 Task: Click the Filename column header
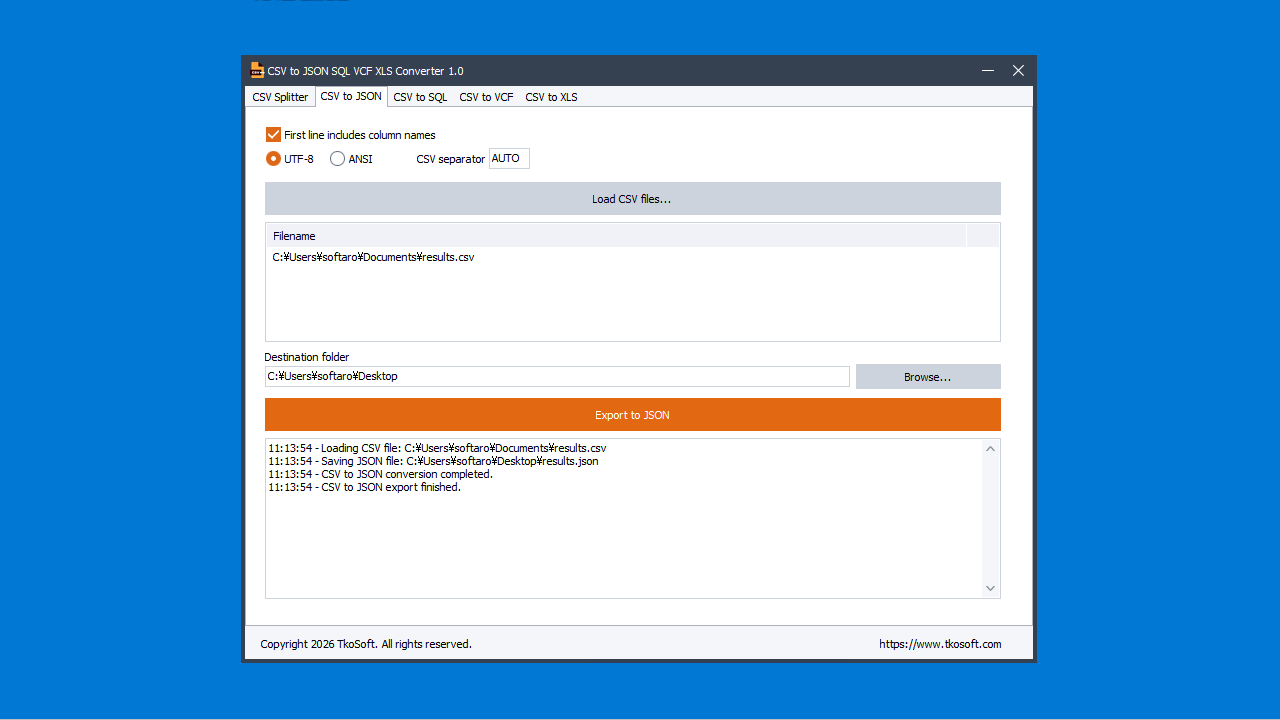click(617, 236)
